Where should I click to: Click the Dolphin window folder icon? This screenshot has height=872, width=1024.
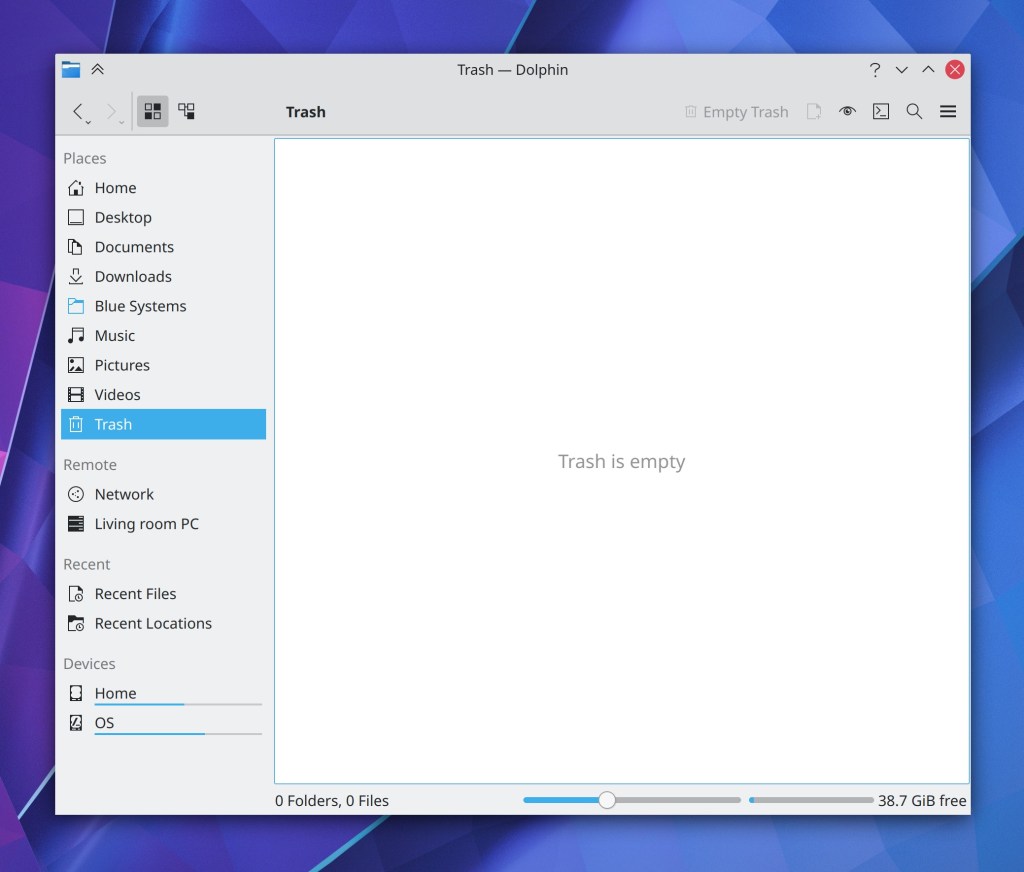click(71, 69)
